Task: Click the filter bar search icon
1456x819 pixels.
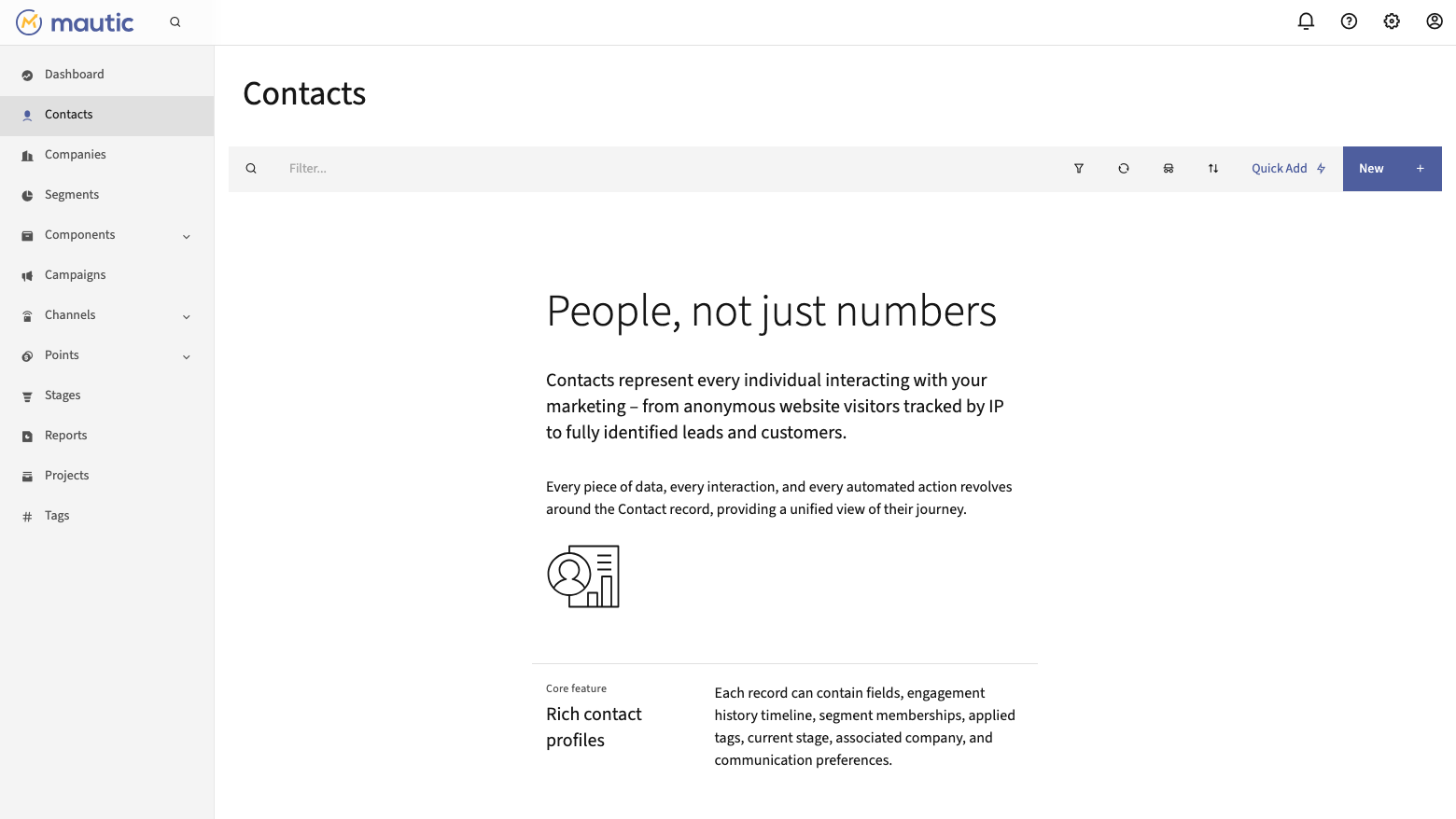Action: (251, 169)
